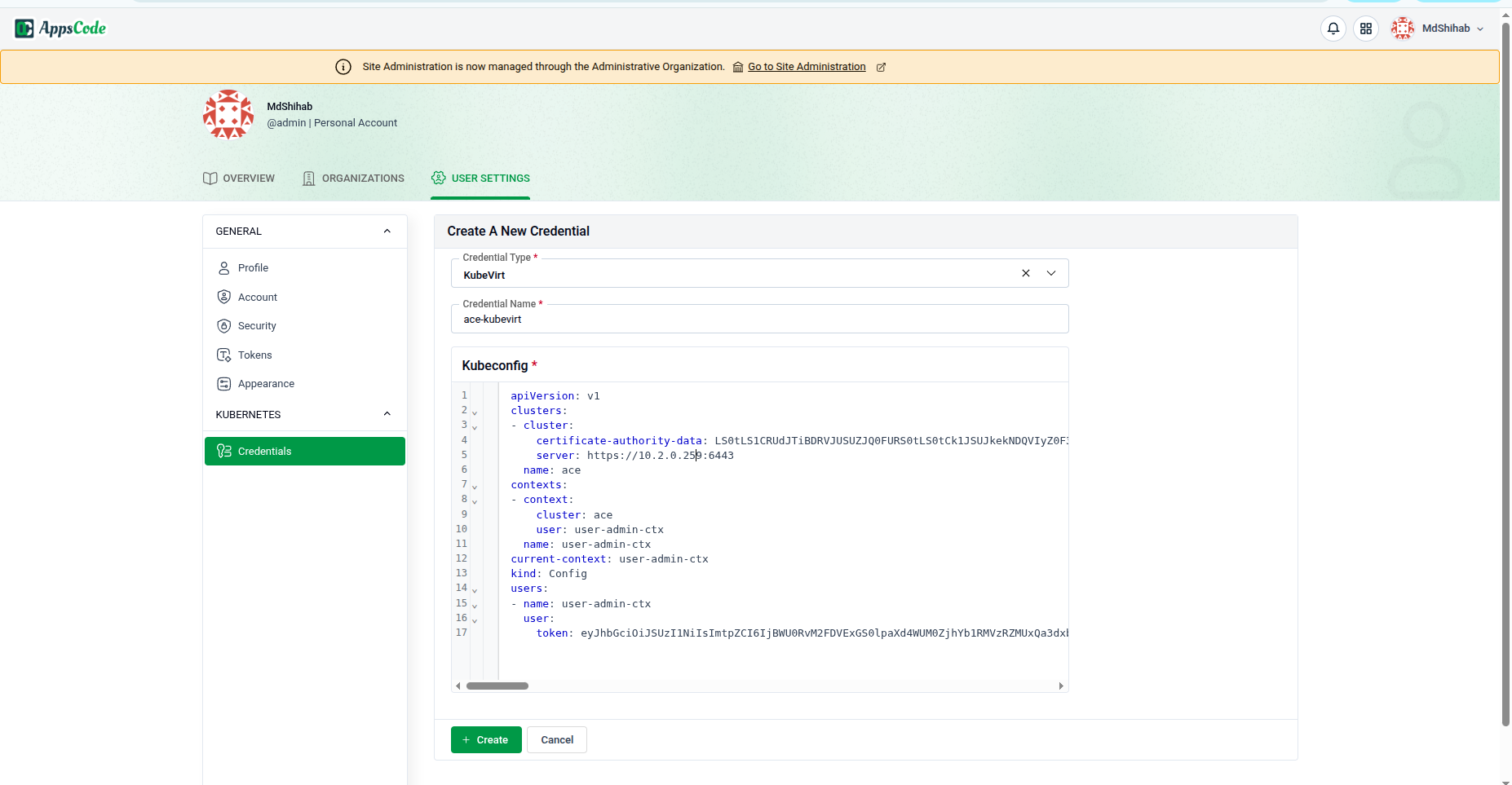Image resolution: width=1512 pixels, height=785 pixels.
Task: Open the Tokens settings page
Action: click(305, 355)
